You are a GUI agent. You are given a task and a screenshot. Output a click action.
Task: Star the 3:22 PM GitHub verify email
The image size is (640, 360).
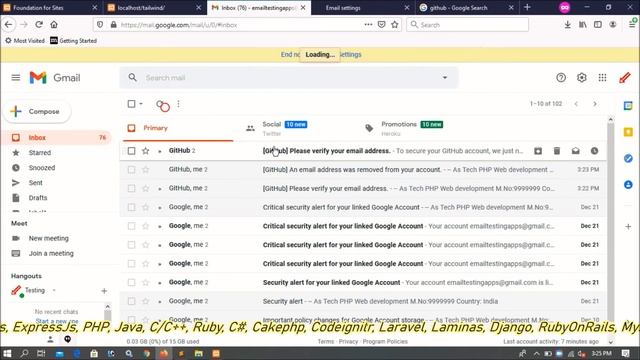(x=146, y=188)
